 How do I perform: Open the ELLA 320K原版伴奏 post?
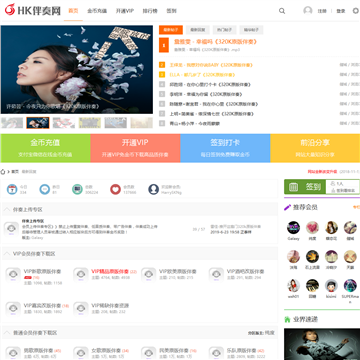click(203, 75)
